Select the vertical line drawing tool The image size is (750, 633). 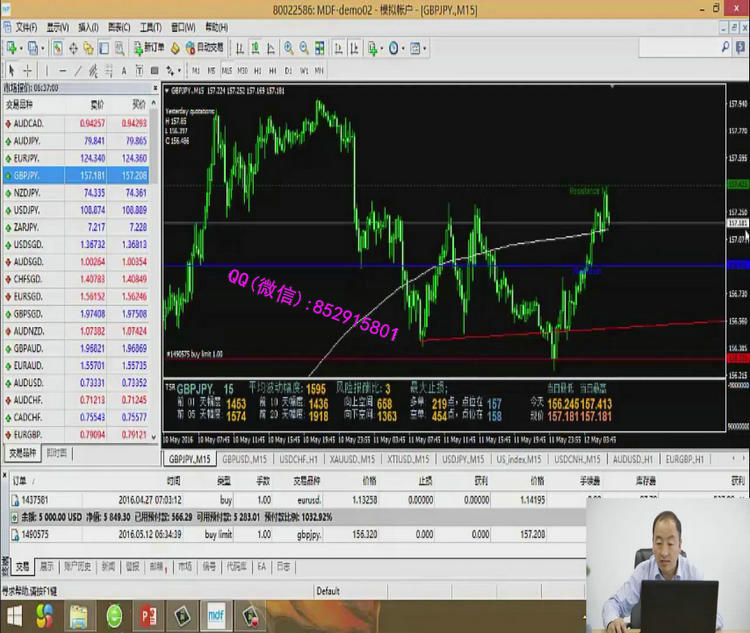pos(47,70)
